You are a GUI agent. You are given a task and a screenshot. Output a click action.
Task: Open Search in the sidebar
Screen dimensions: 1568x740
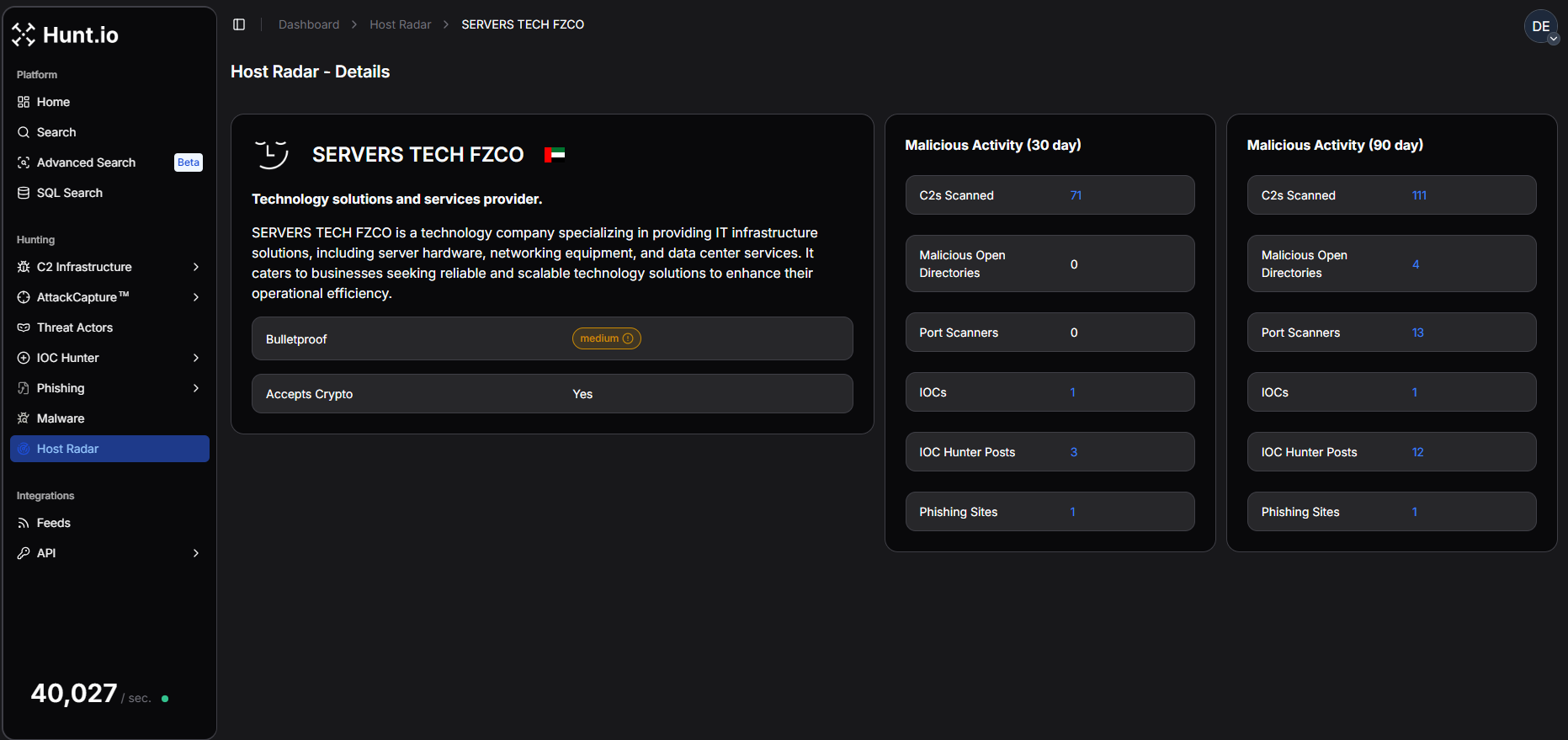pos(109,132)
